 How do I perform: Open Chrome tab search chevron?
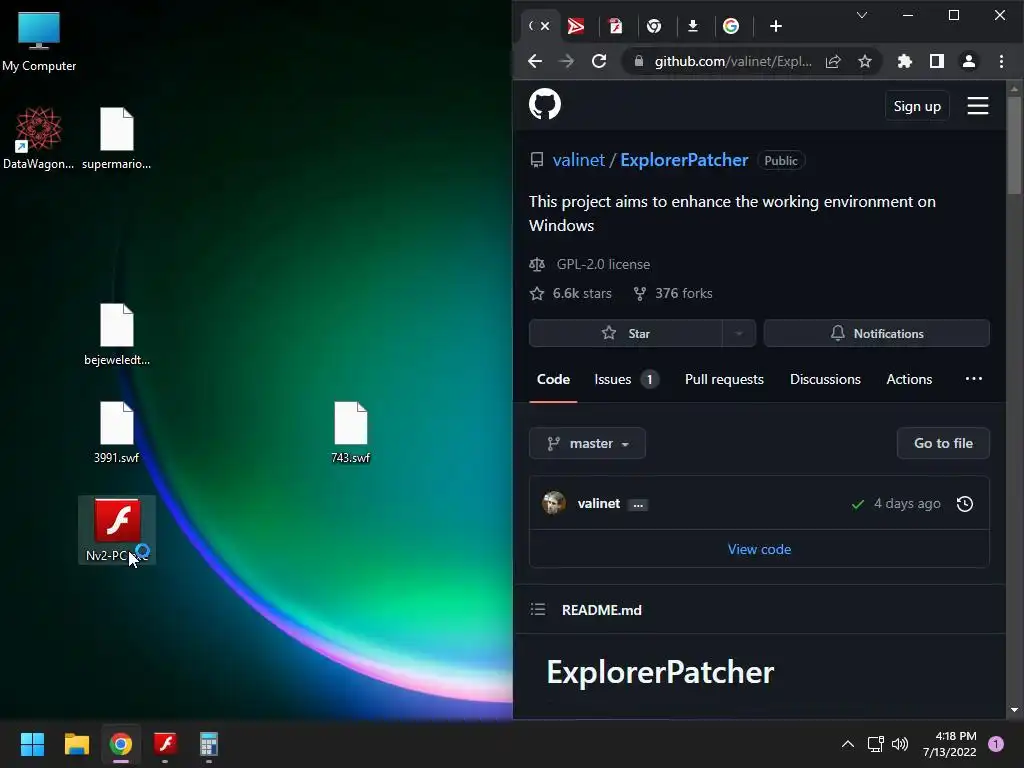[x=862, y=15]
